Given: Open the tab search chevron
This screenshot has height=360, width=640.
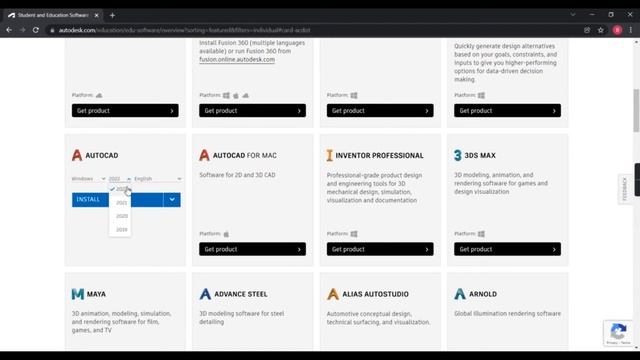Looking at the screenshot, I should coord(573,15).
